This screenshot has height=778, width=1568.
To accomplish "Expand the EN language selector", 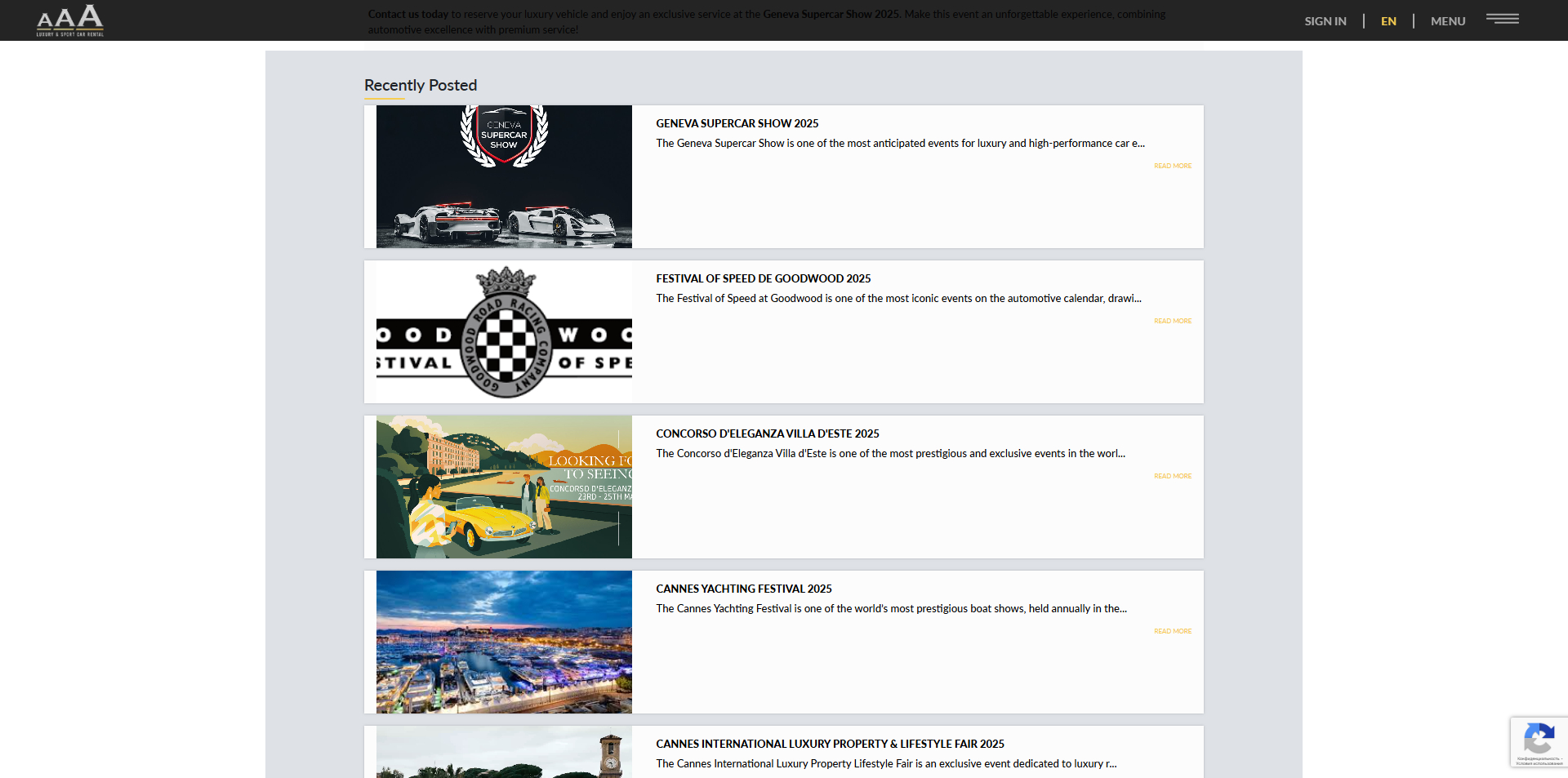I will [1388, 21].
